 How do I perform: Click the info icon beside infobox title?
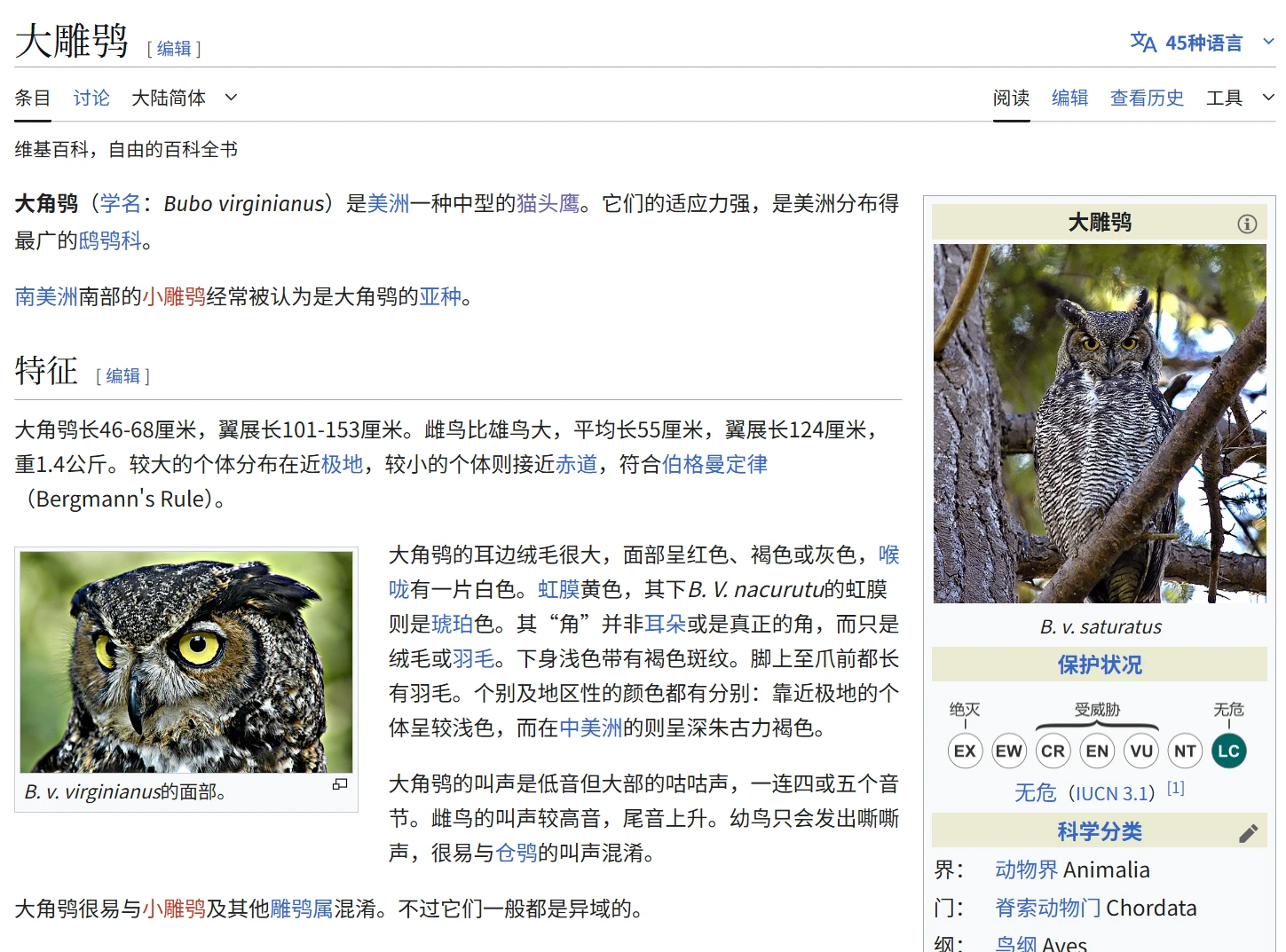coord(1247,224)
